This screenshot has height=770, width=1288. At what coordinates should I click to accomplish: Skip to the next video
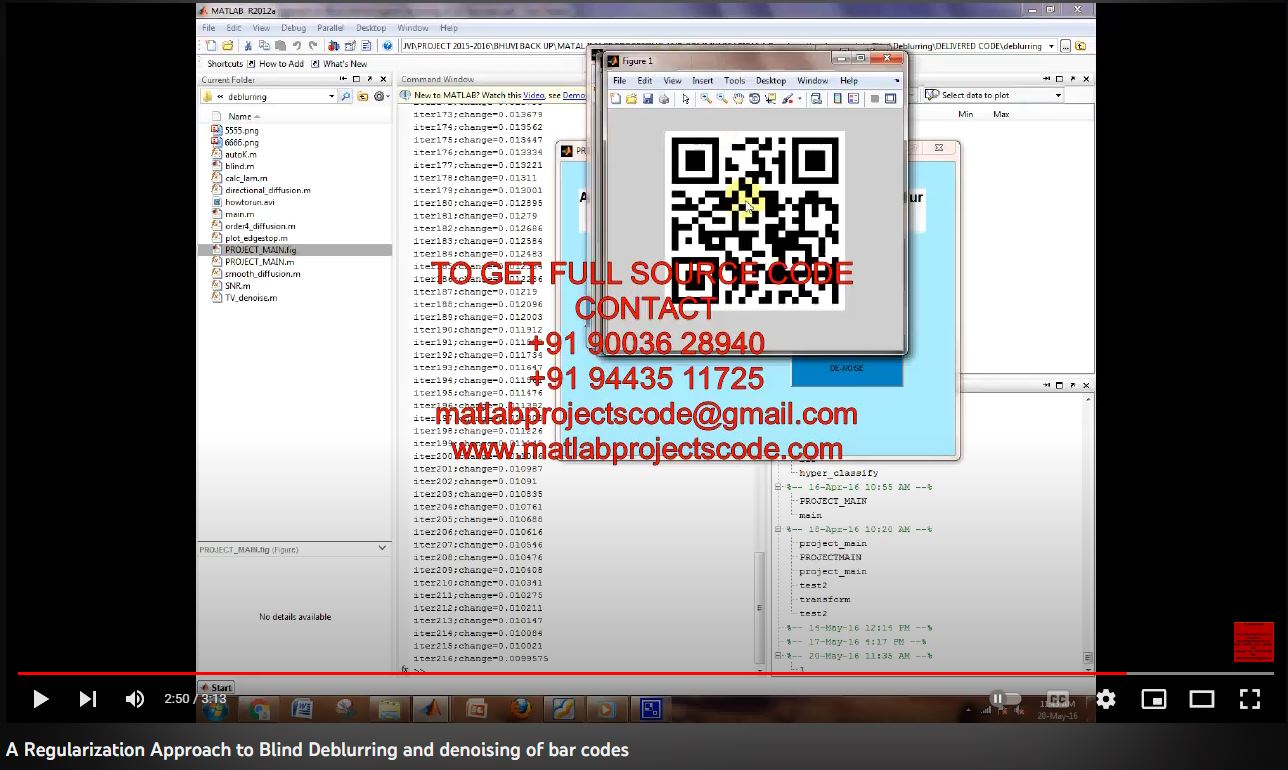point(88,699)
